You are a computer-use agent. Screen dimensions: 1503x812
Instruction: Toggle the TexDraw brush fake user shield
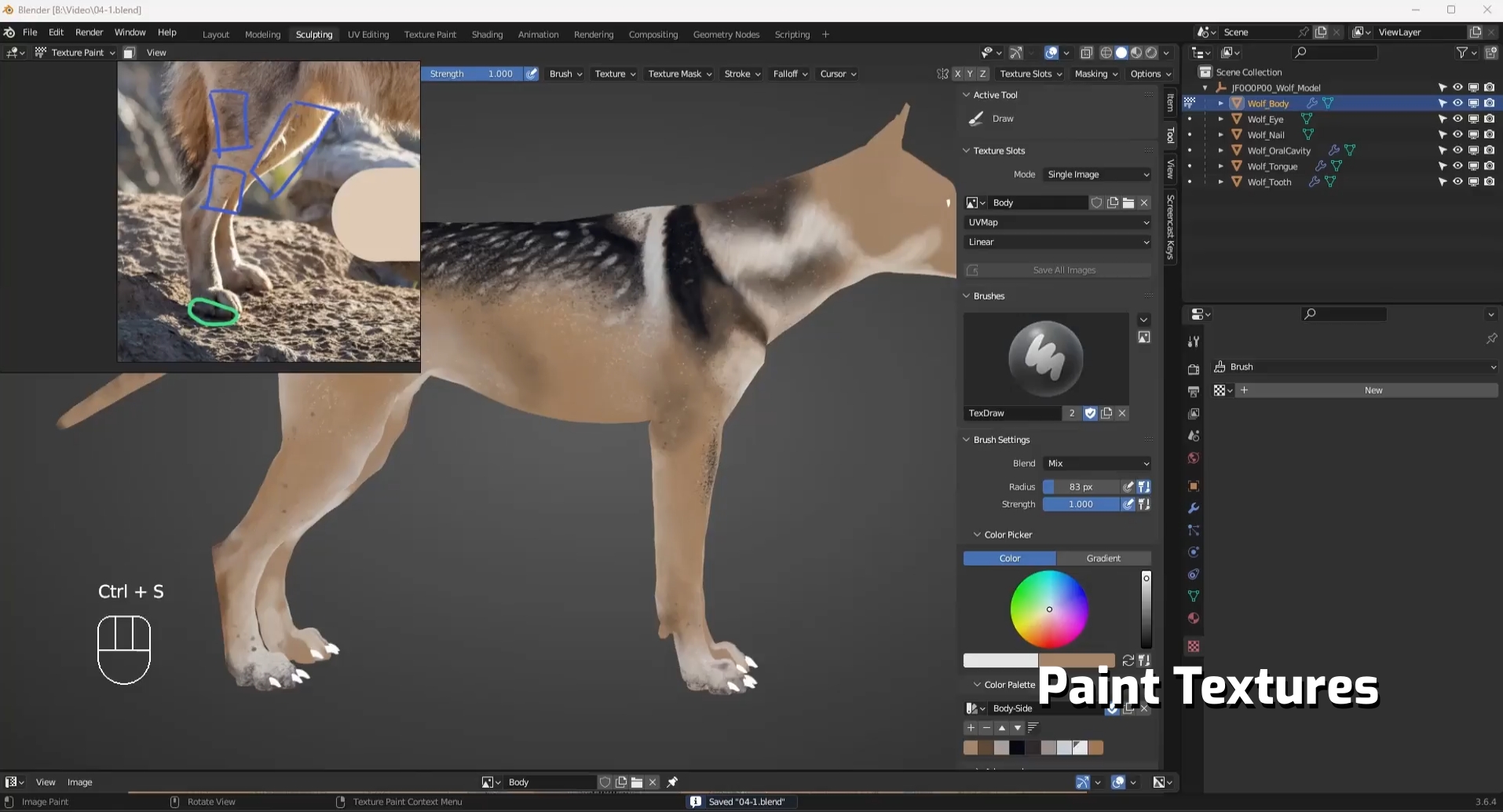(x=1090, y=413)
